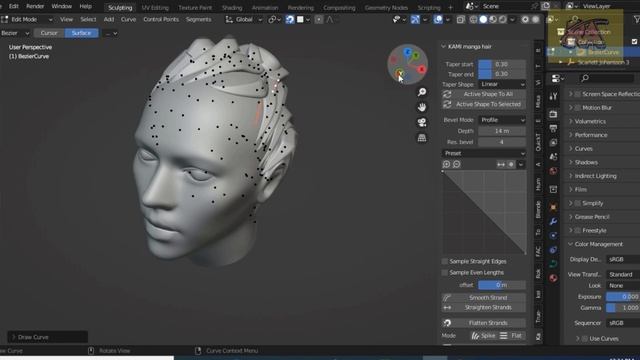Switch perspective/orthographic with grid icon

(422, 138)
